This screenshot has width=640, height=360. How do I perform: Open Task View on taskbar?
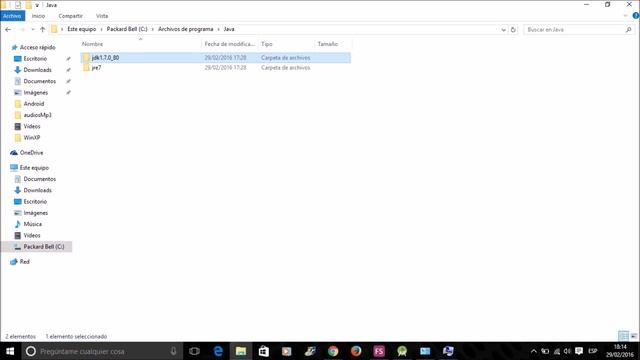click(195, 351)
